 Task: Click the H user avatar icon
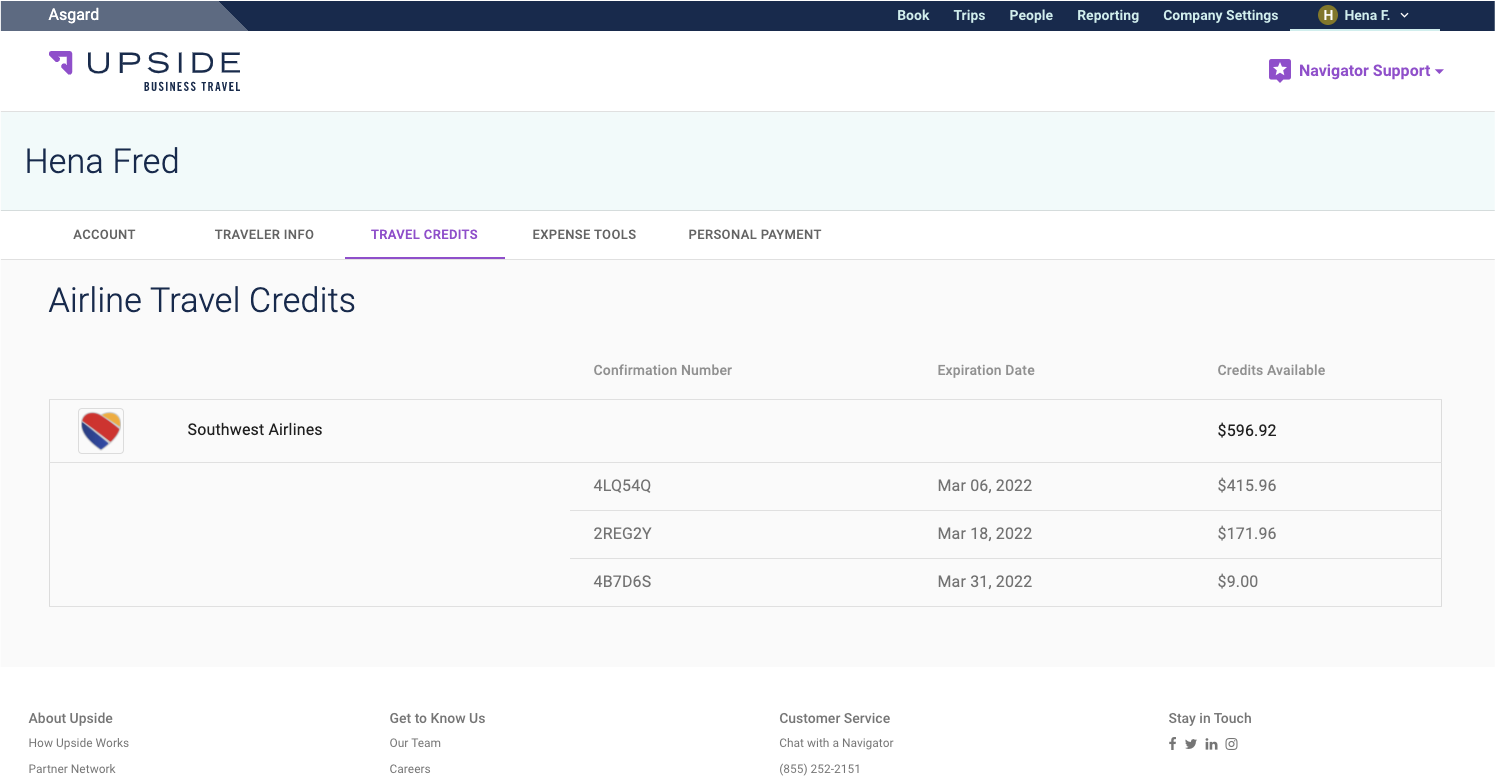point(1328,15)
